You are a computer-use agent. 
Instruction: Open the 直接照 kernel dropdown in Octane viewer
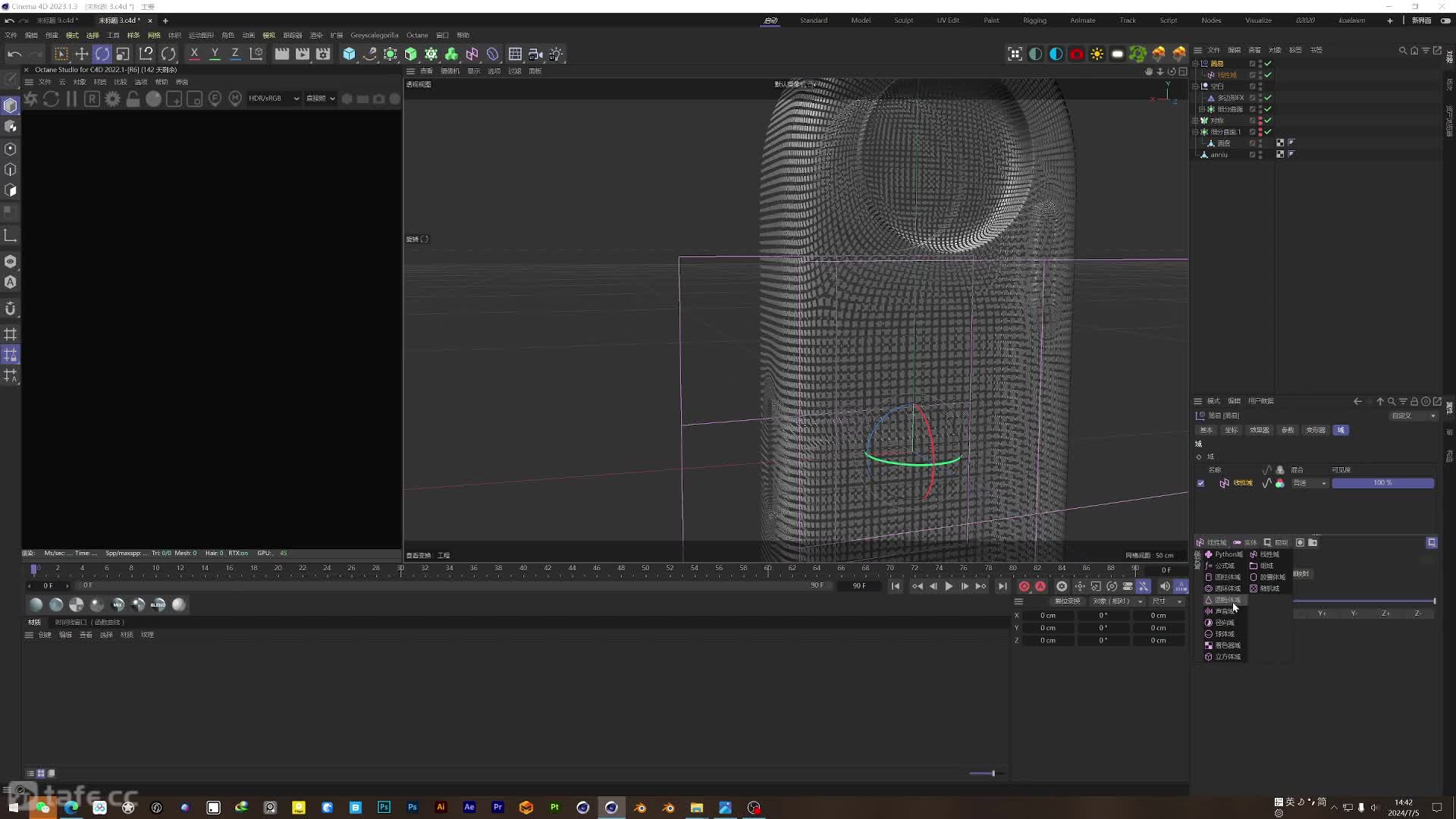click(320, 99)
